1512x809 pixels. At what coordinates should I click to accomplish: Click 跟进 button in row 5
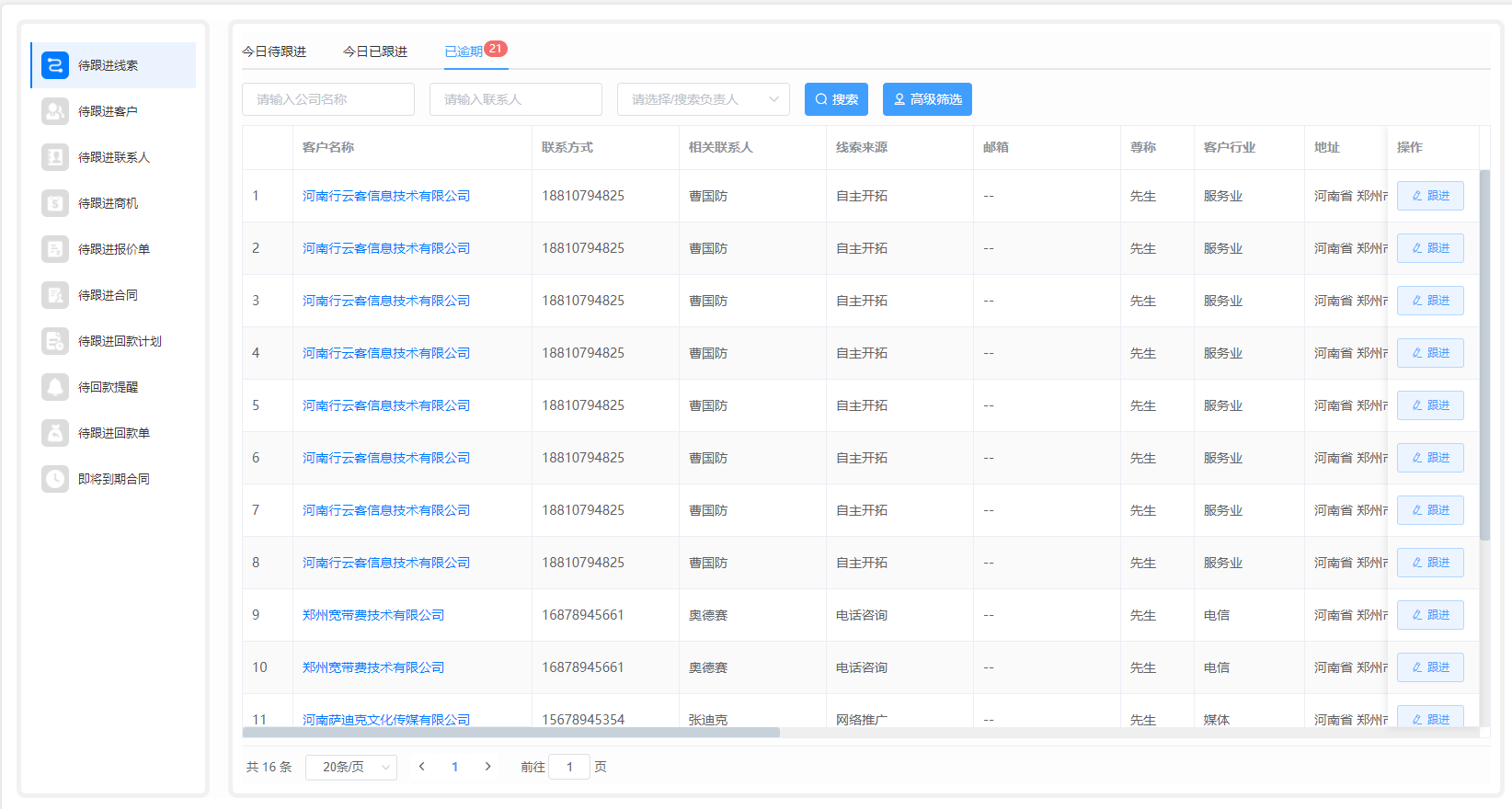(1430, 405)
